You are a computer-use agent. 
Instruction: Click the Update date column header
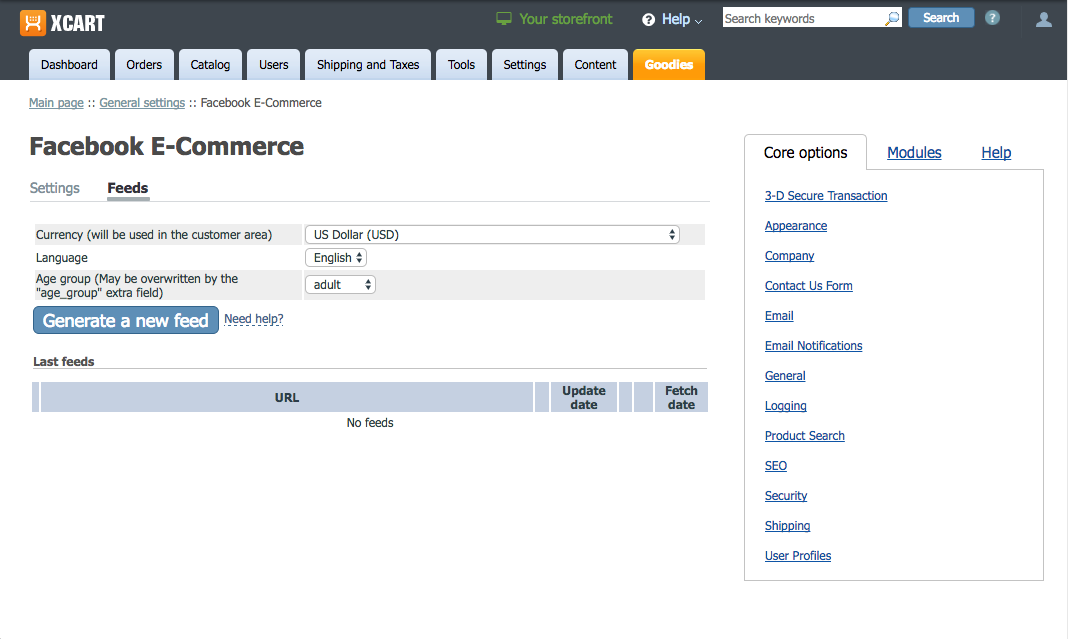click(x=584, y=397)
